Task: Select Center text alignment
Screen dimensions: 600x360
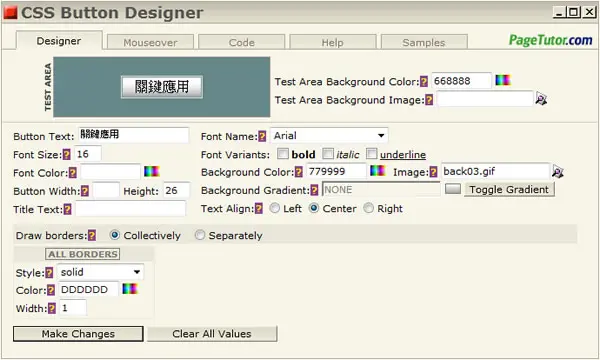Action: (x=314, y=208)
